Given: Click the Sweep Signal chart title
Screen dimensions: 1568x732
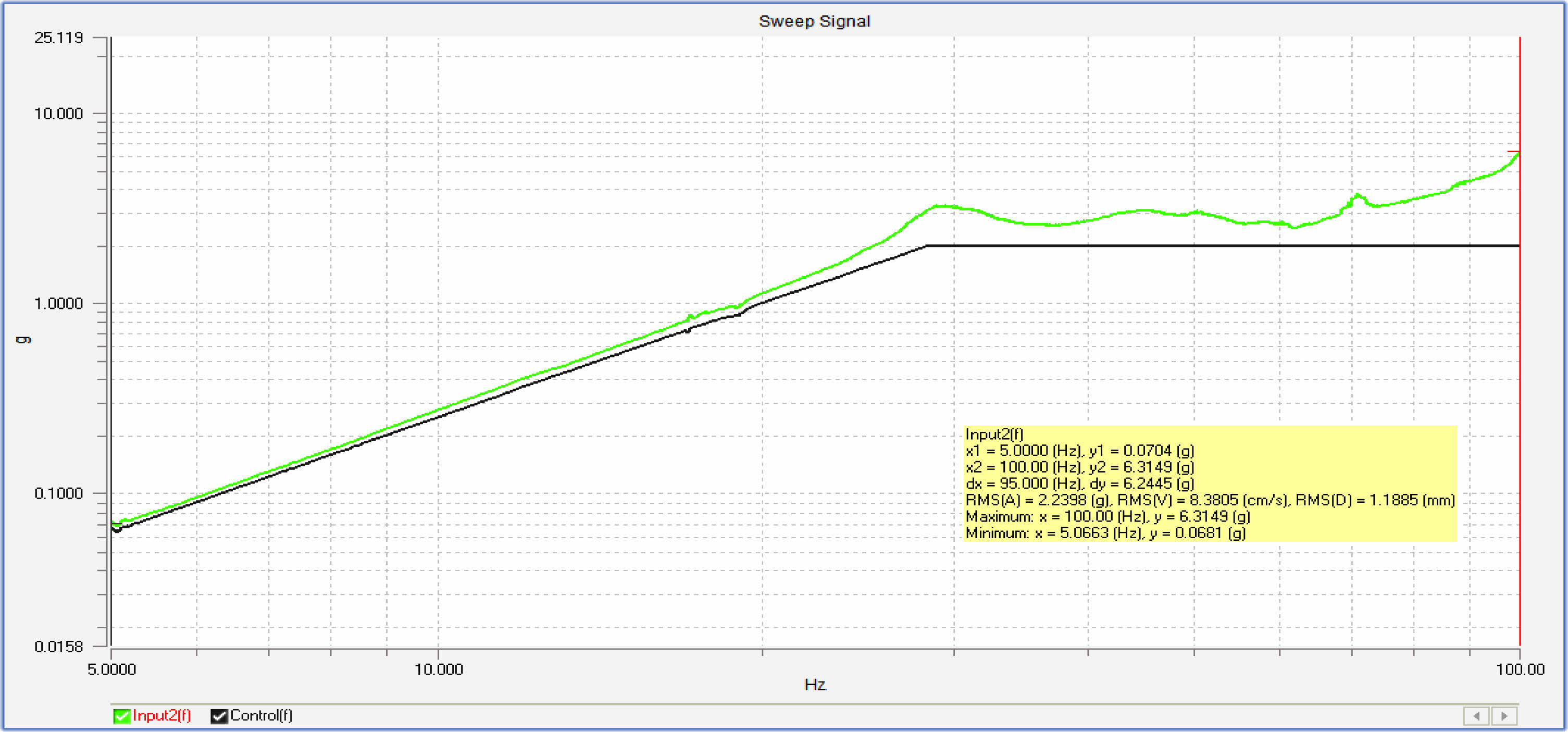Looking at the screenshot, I should pos(814,21).
